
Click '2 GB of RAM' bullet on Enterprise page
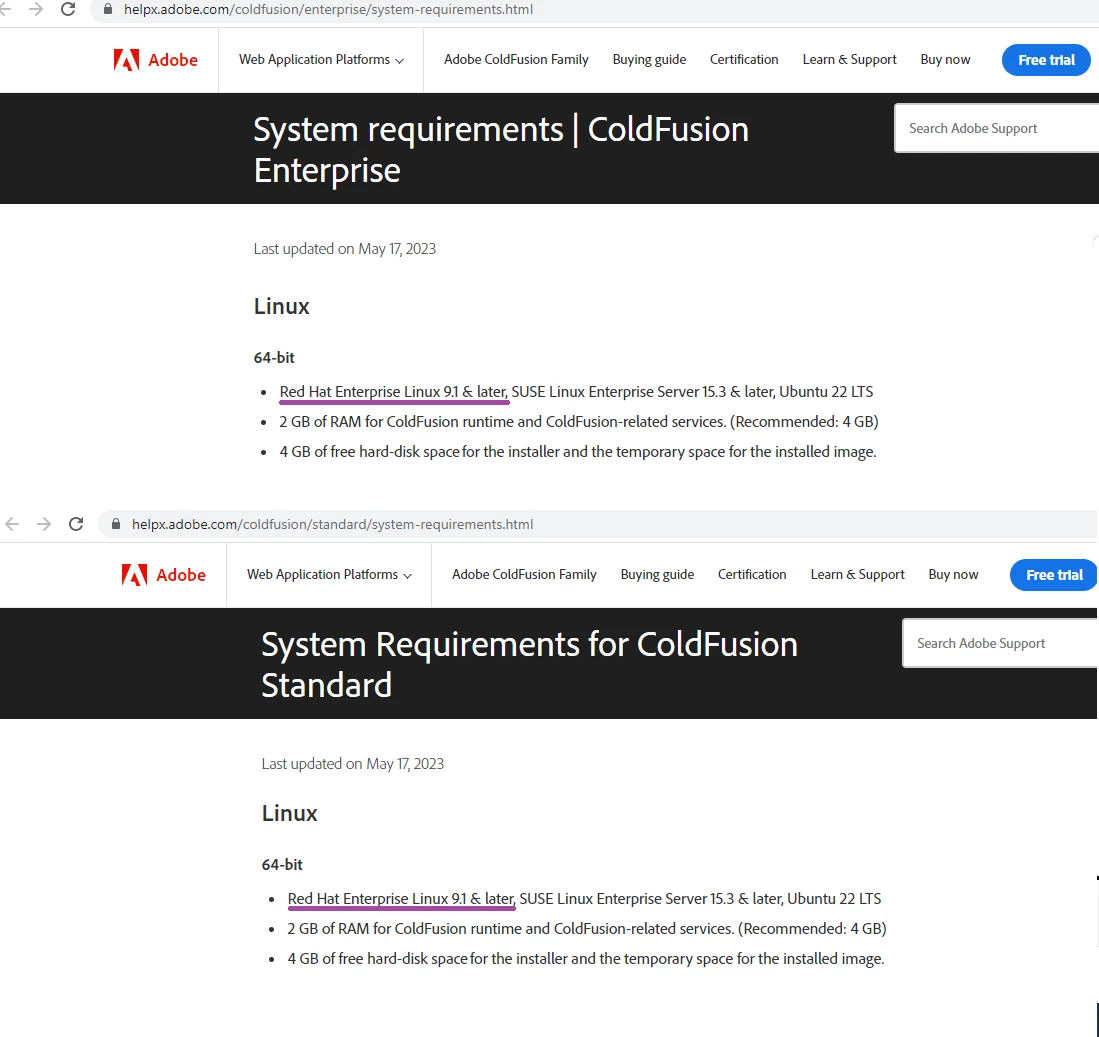578,422
